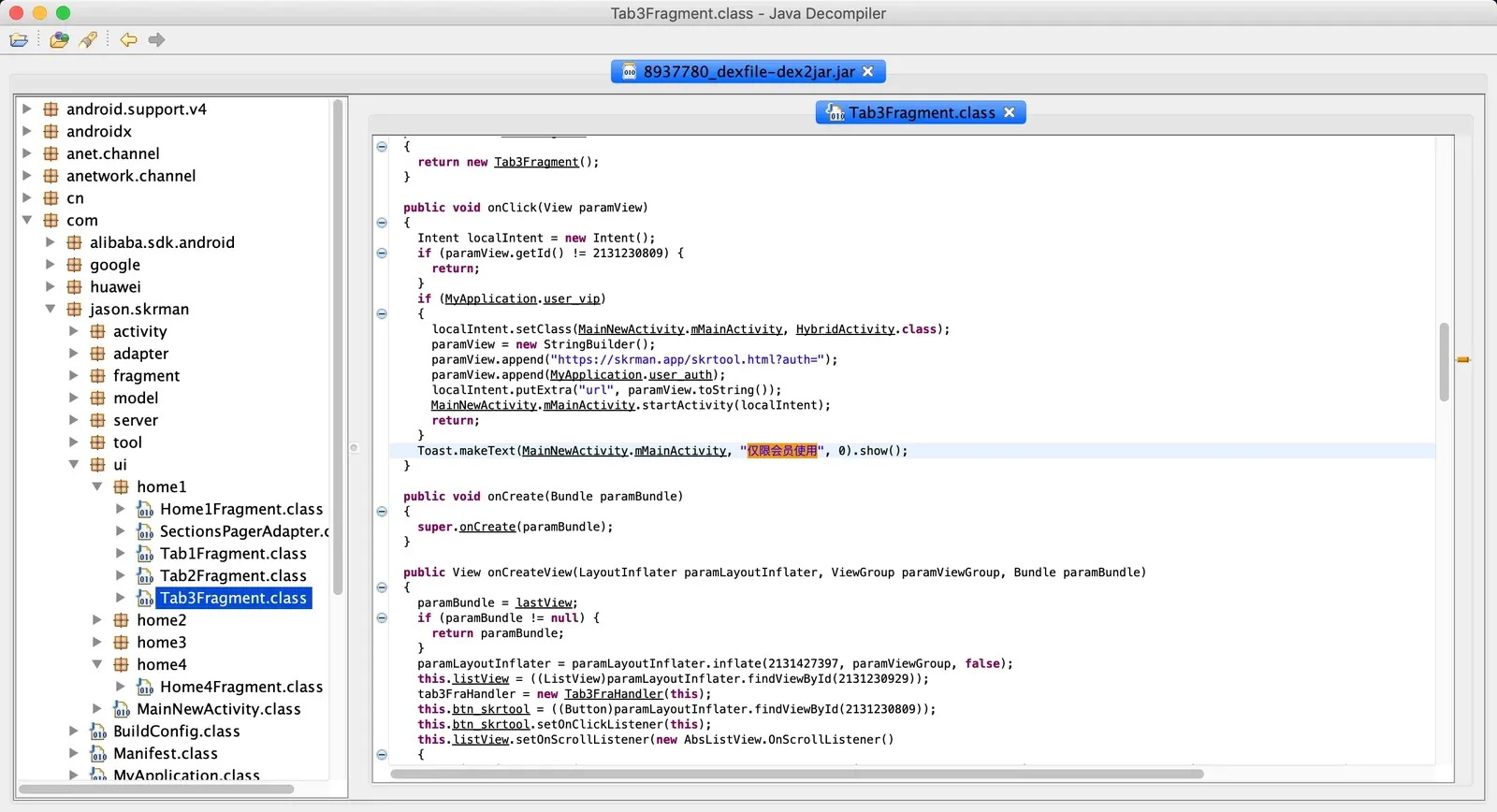The width and height of the screenshot is (1497, 812).
Task: Go forward with the right arrow icon
Action: tap(156, 39)
